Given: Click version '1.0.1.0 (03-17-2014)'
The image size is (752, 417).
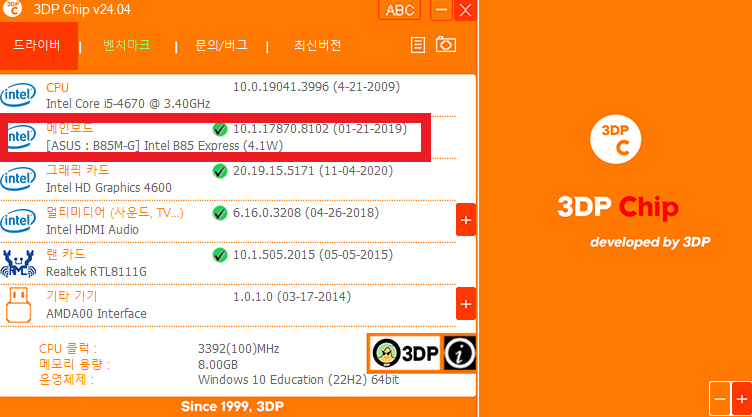Looking at the screenshot, I should click(x=292, y=297).
